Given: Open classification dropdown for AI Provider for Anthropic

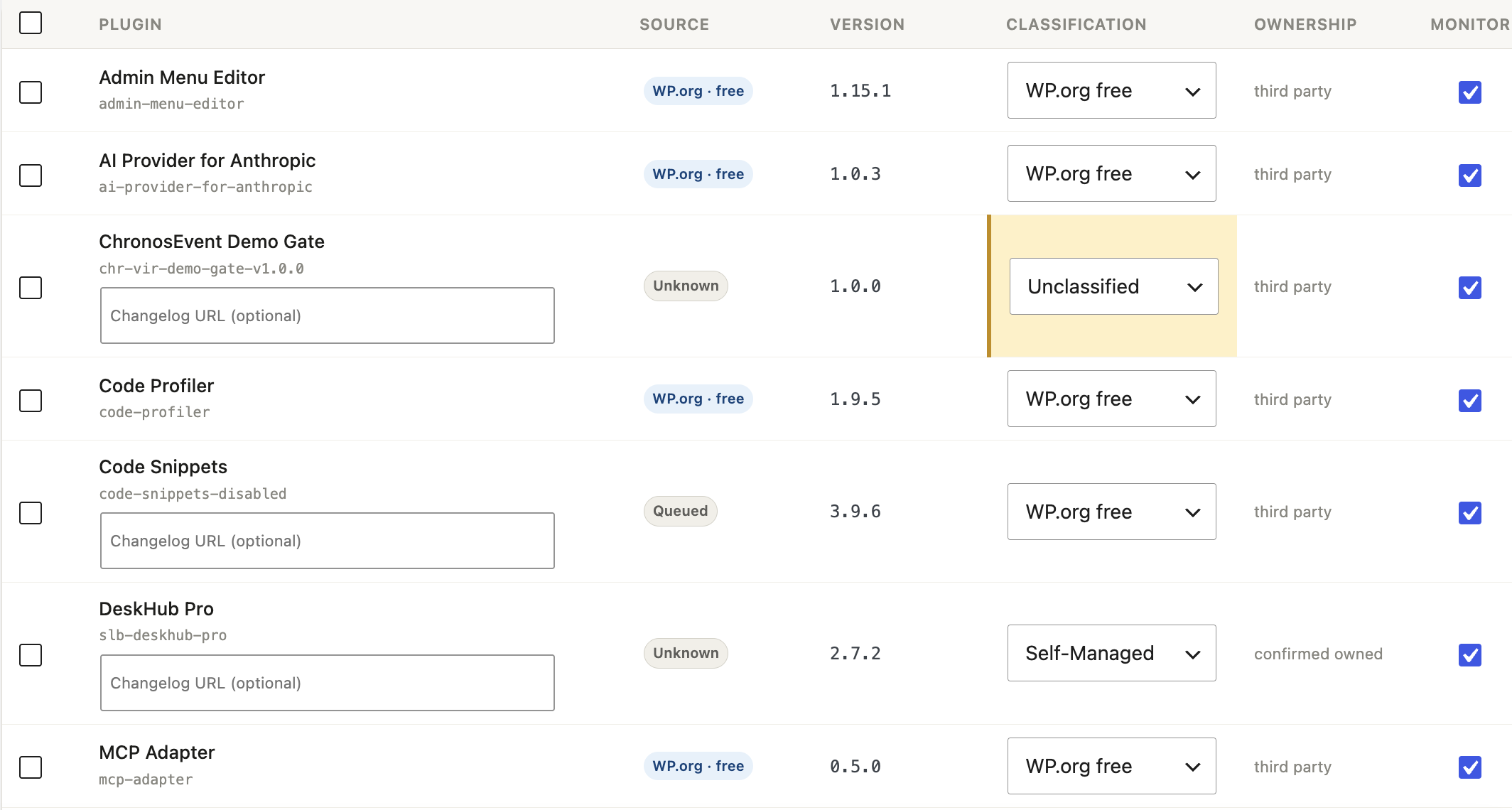Looking at the screenshot, I should (x=1111, y=173).
